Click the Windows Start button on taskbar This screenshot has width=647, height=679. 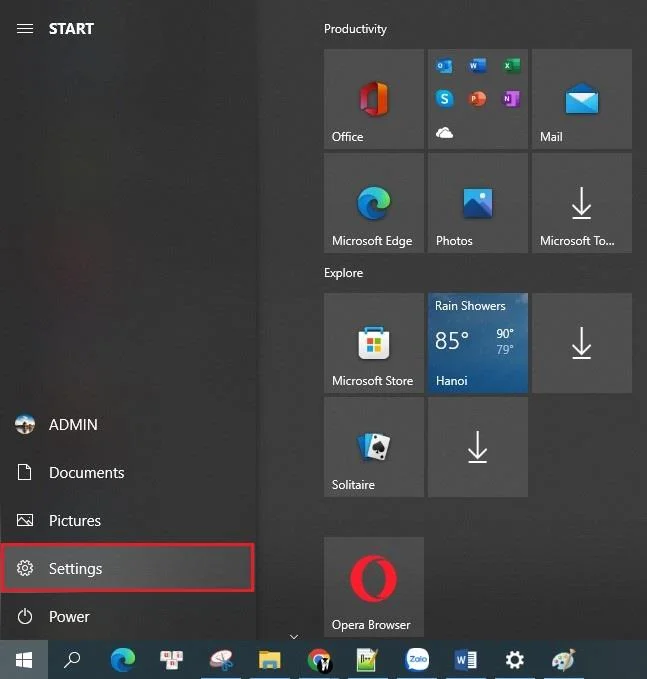click(24, 660)
